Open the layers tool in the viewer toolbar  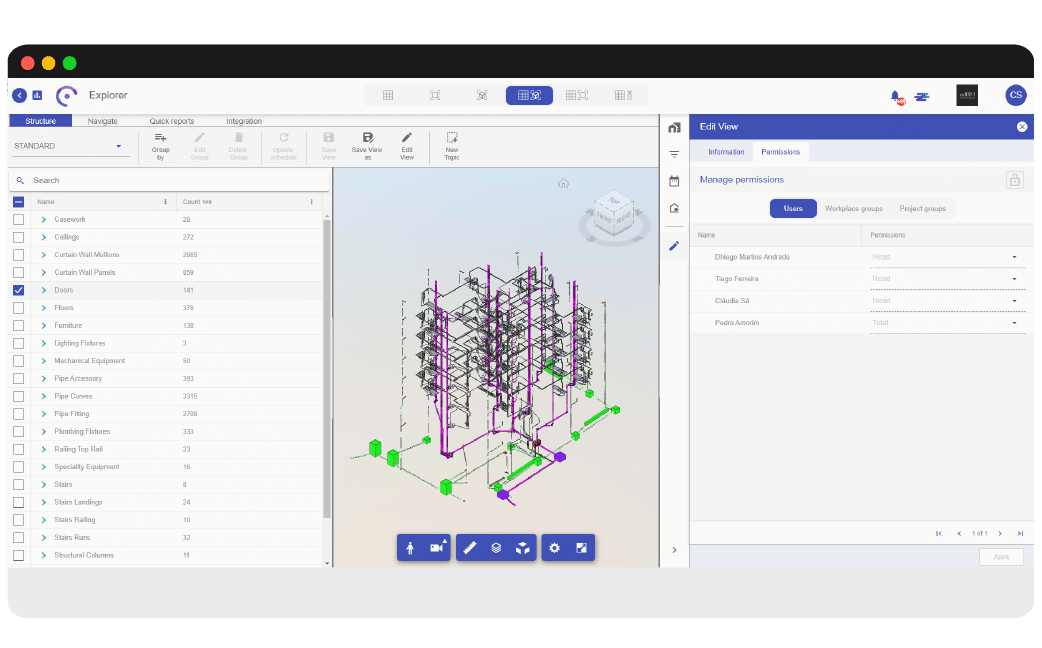coord(494,547)
